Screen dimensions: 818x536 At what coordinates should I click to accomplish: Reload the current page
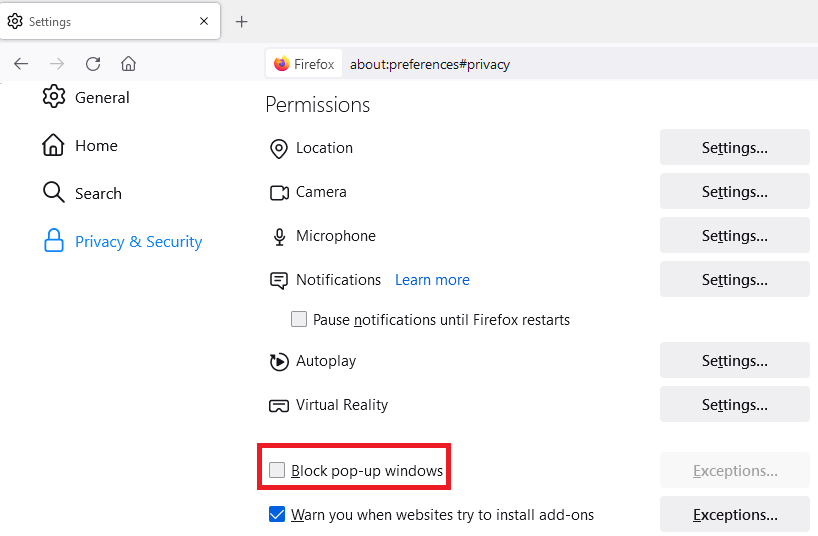(x=93, y=64)
